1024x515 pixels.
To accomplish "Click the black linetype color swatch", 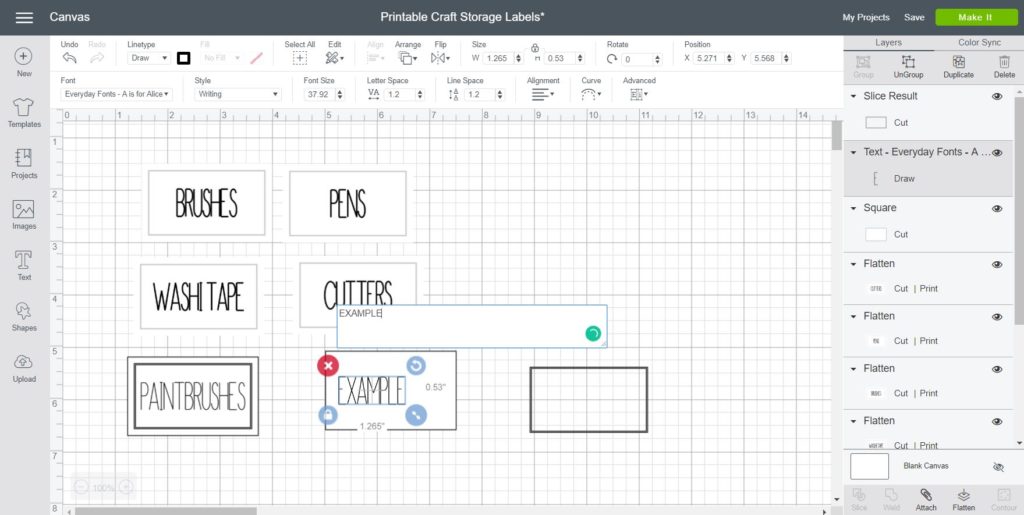I will 183,59.
